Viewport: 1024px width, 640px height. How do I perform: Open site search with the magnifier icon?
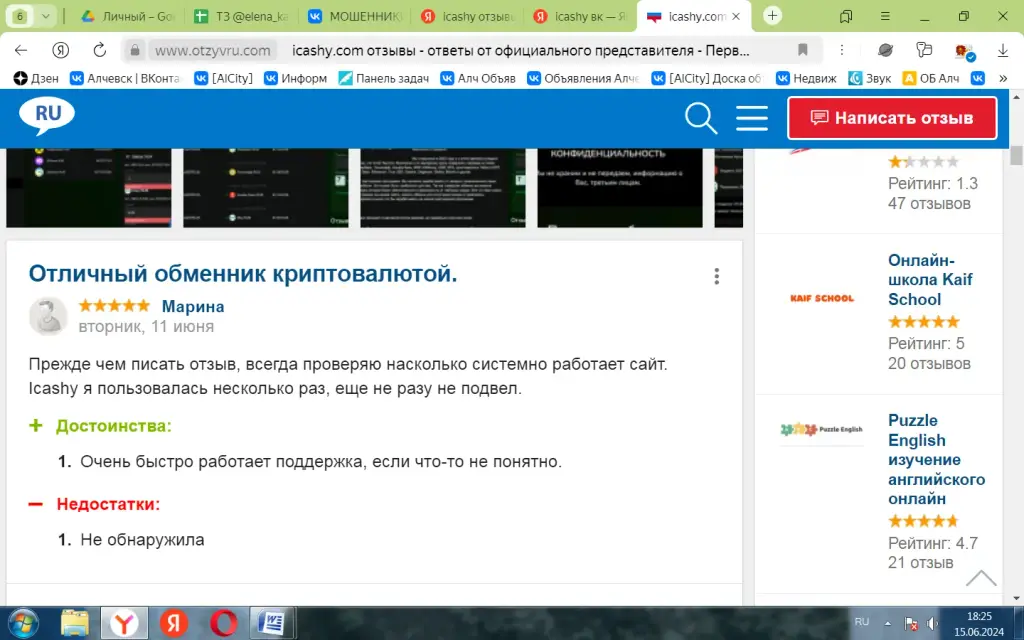tap(701, 118)
